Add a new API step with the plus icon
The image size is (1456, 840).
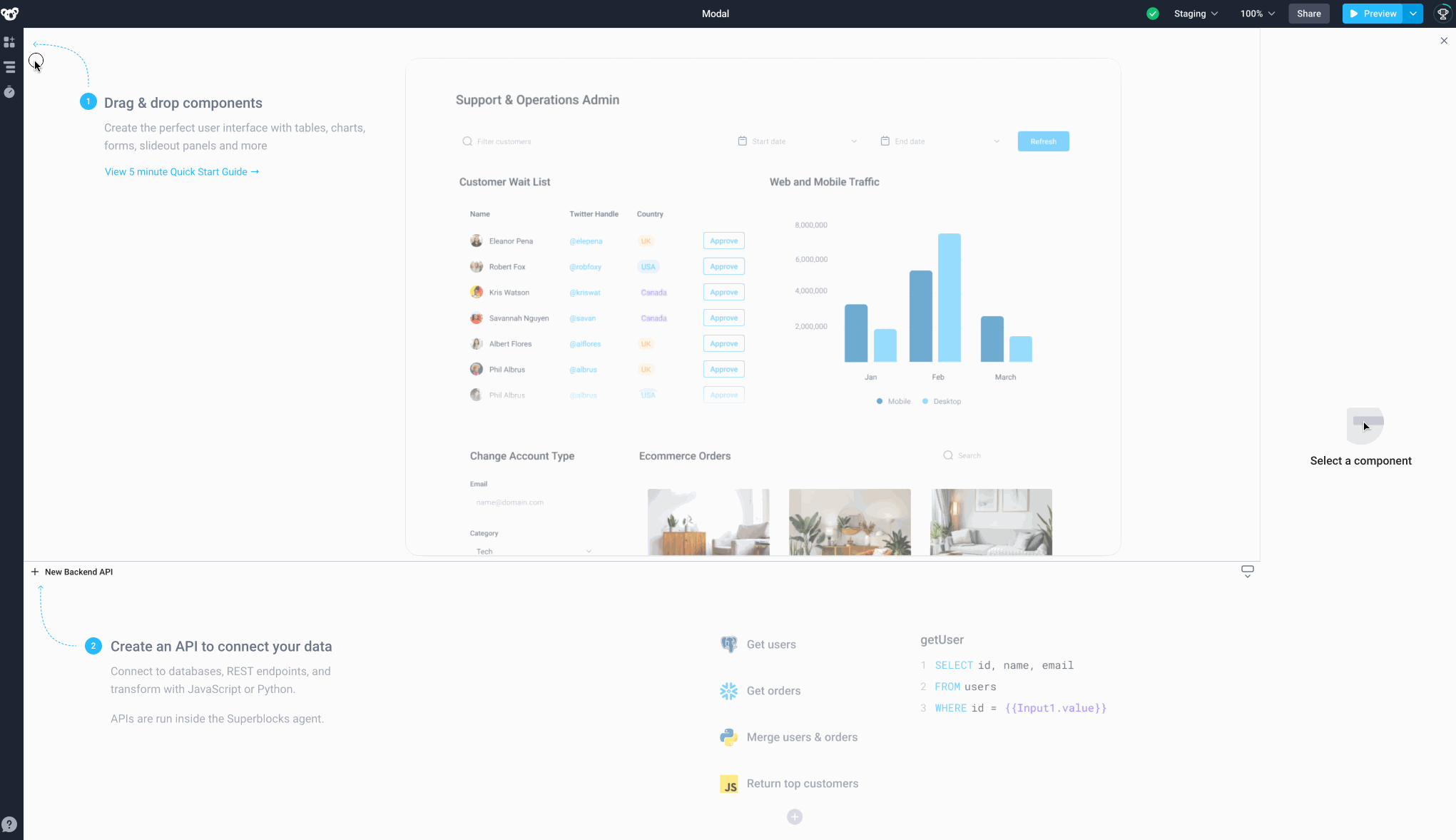795,816
